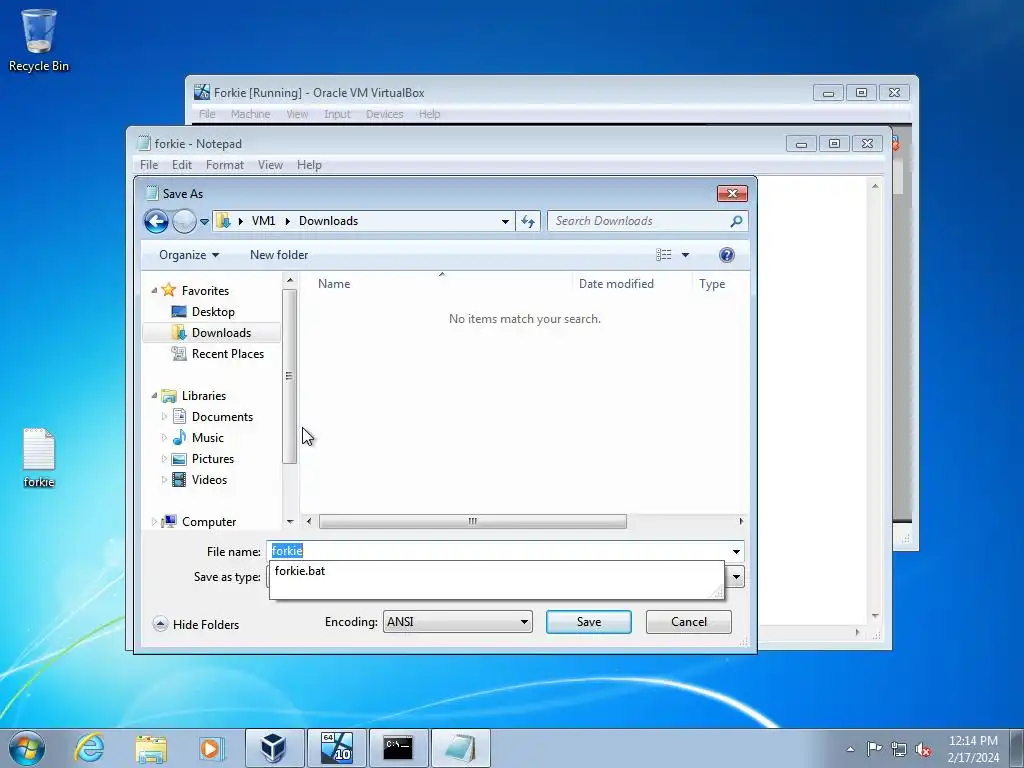Open Notepad File menu
This screenshot has height=768, width=1024.
(x=149, y=165)
